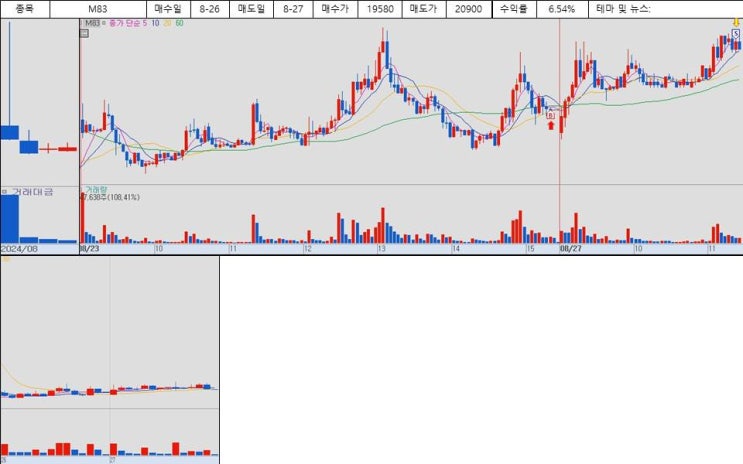Click the chart collapse box under M83 legend
Image resolution: width=743 pixels, height=464 pixels.
pyautogui.click(x=84, y=33)
